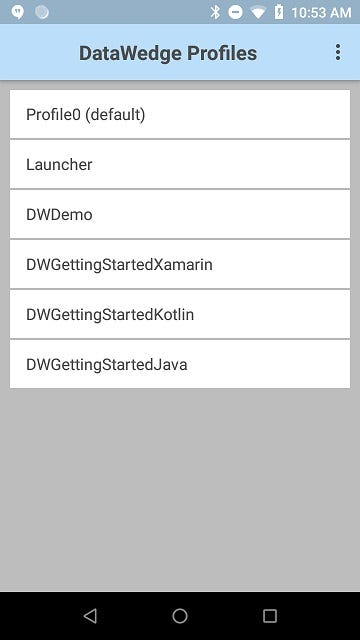360x640 pixels.
Task: Open the Launcher profile
Action: [180, 164]
